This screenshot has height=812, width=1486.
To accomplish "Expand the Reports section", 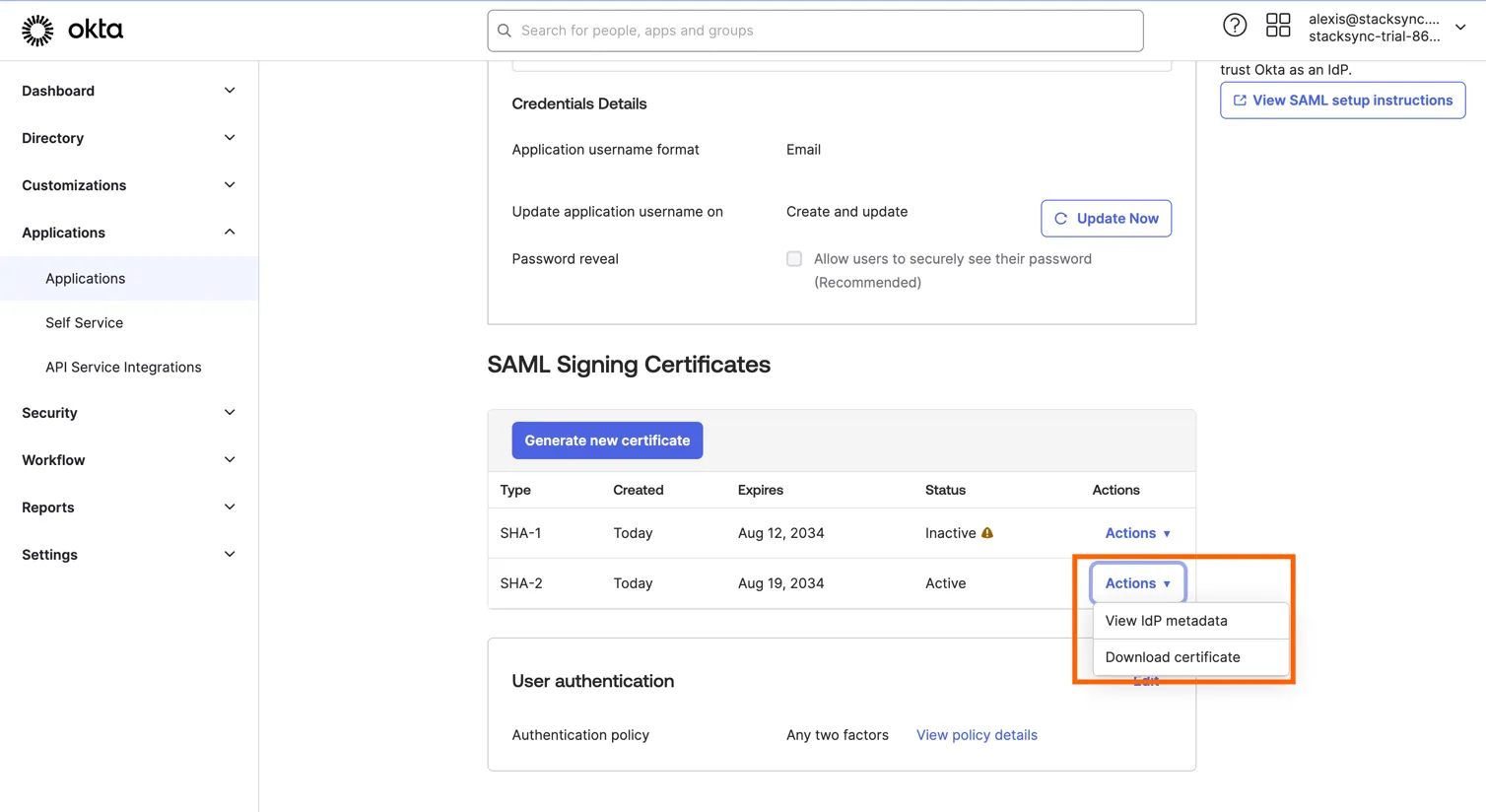I will (x=129, y=507).
